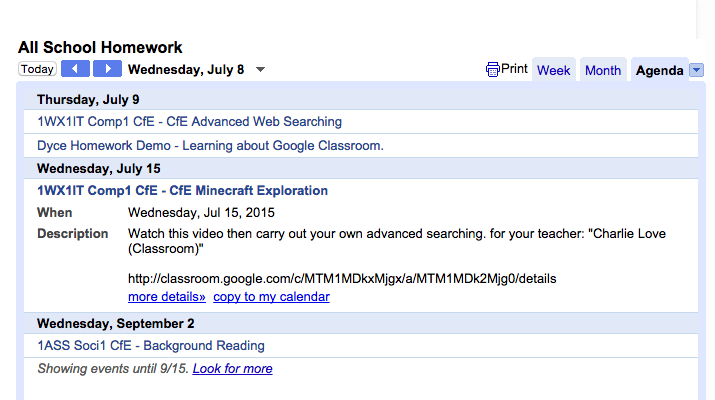
Task: Click the classroom.google.com URL text
Action: (x=342, y=278)
